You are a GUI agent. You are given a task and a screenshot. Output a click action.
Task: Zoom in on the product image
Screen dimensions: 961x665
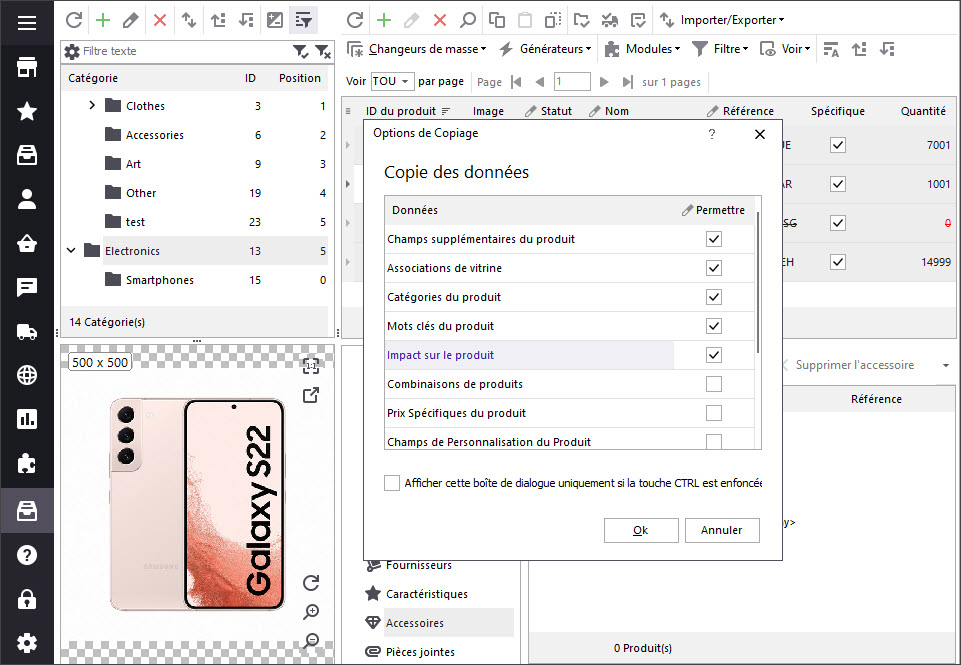[x=311, y=611]
